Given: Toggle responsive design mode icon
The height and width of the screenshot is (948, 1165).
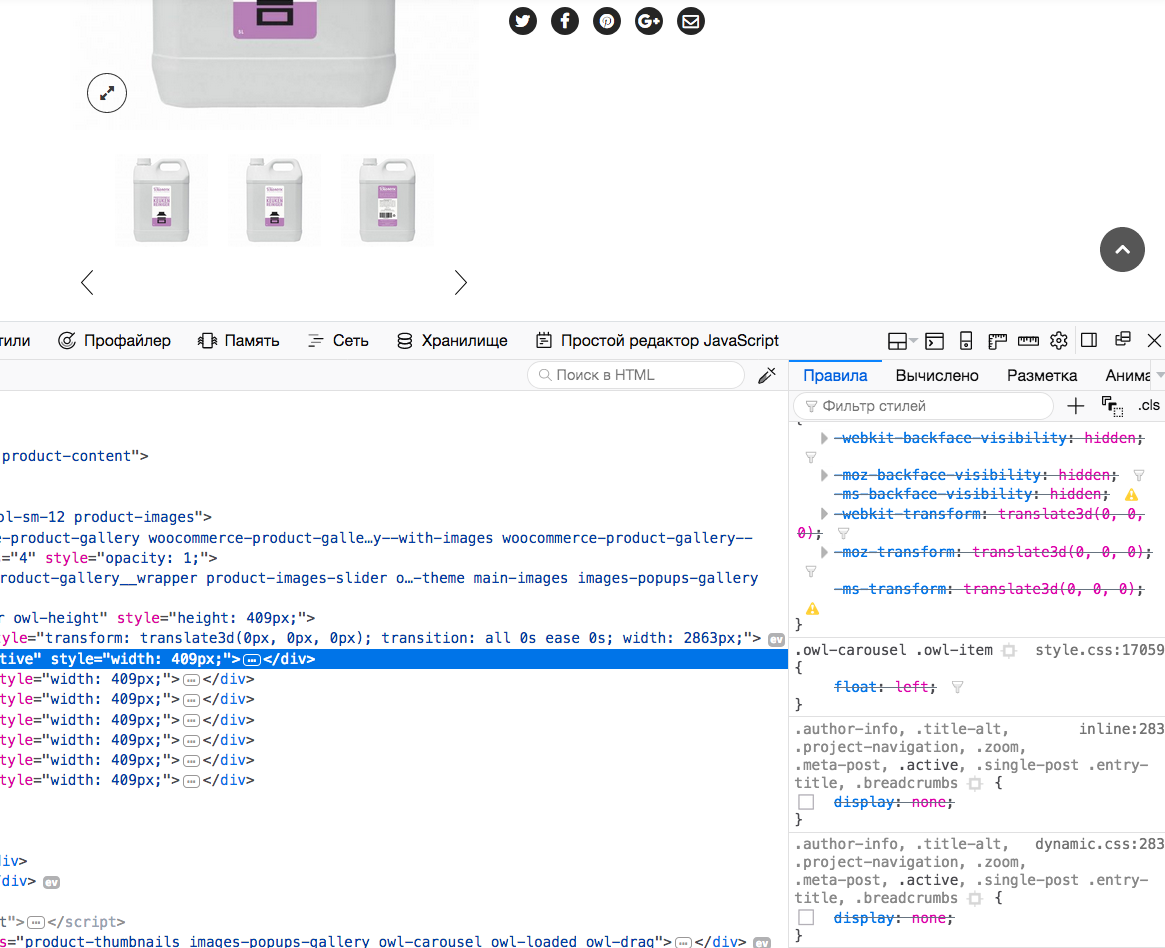Looking at the screenshot, I should (966, 341).
